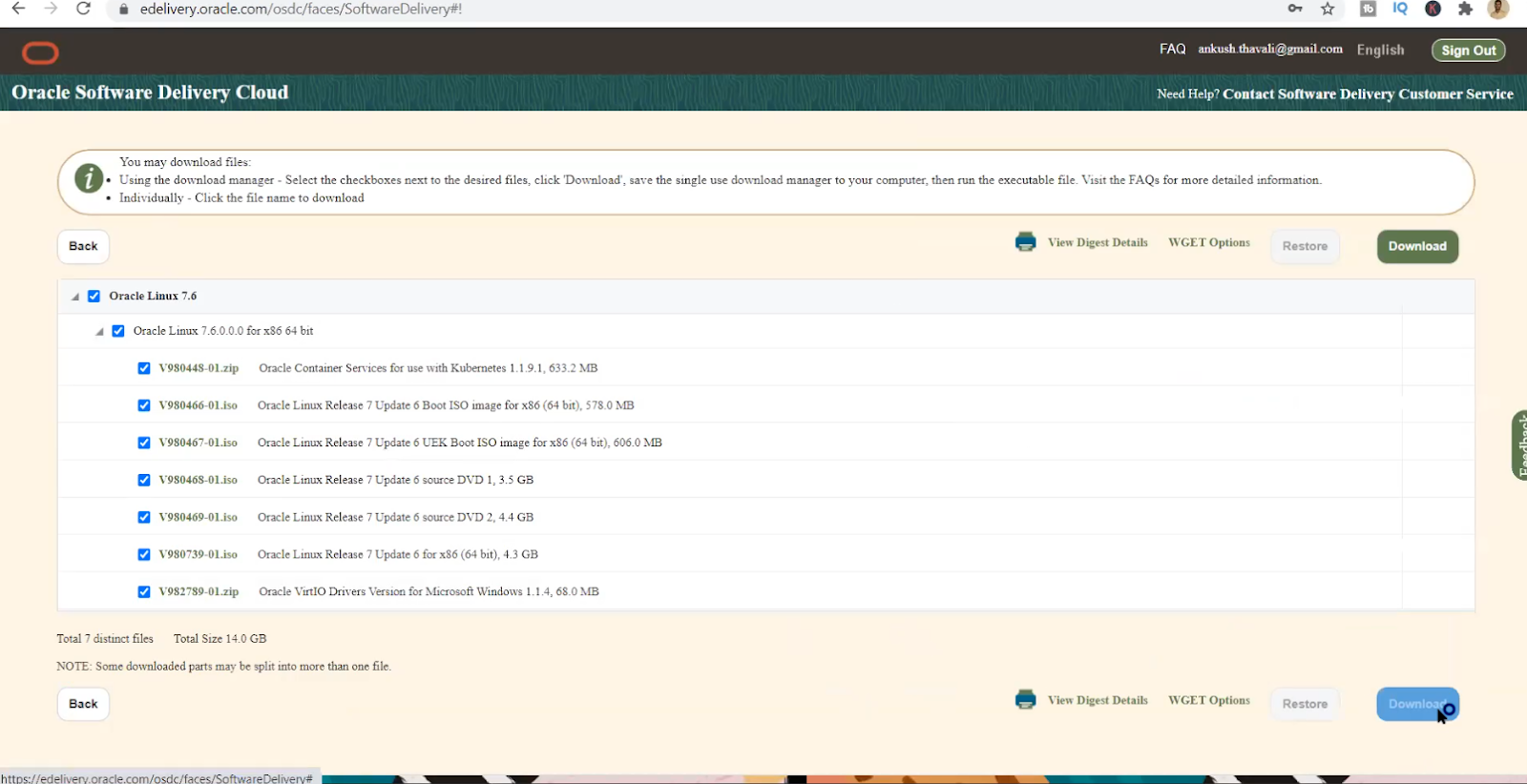
Task: Open the Chrome profile avatar
Action: (x=1498, y=9)
